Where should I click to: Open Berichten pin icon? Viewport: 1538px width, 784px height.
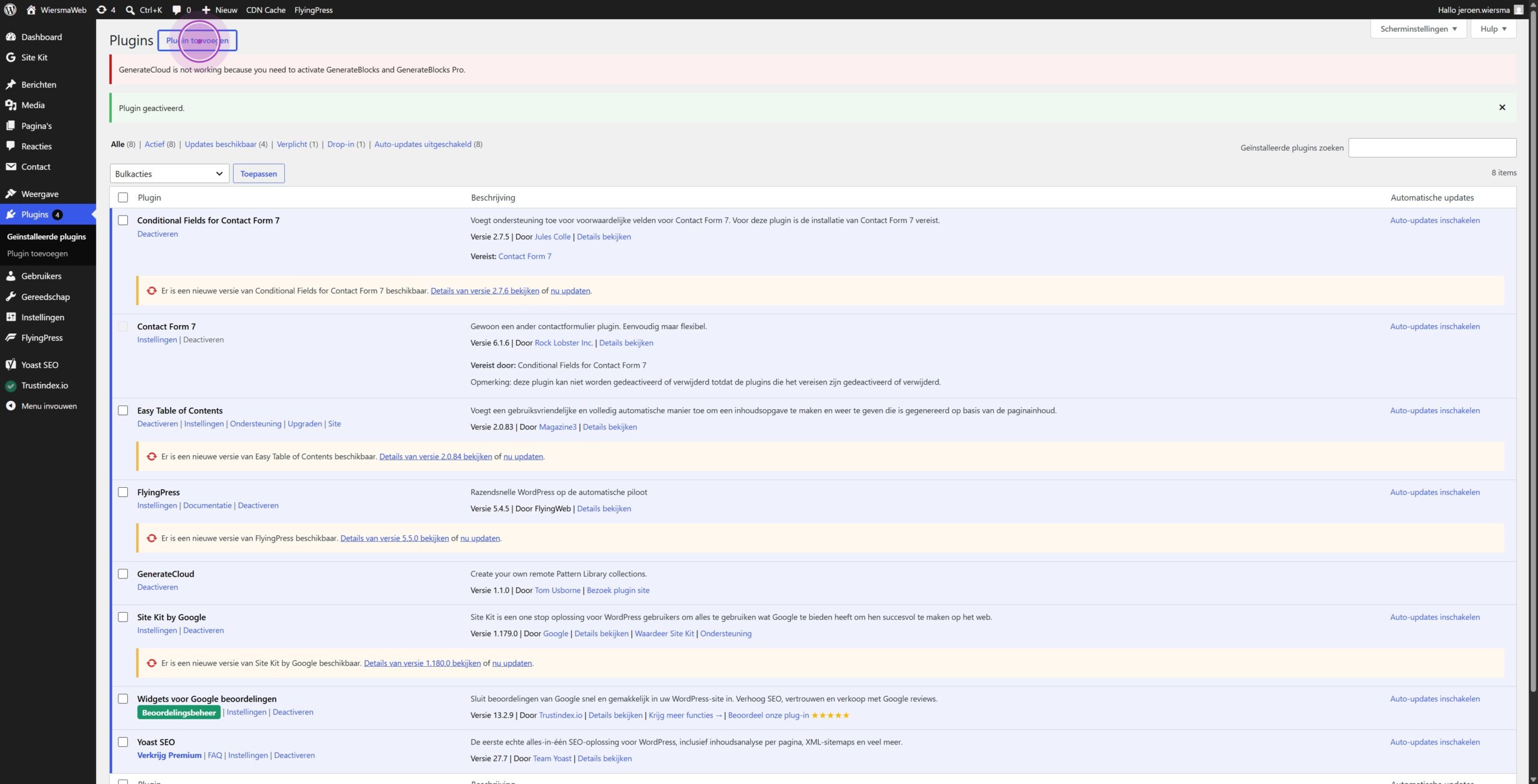(x=11, y=84)
